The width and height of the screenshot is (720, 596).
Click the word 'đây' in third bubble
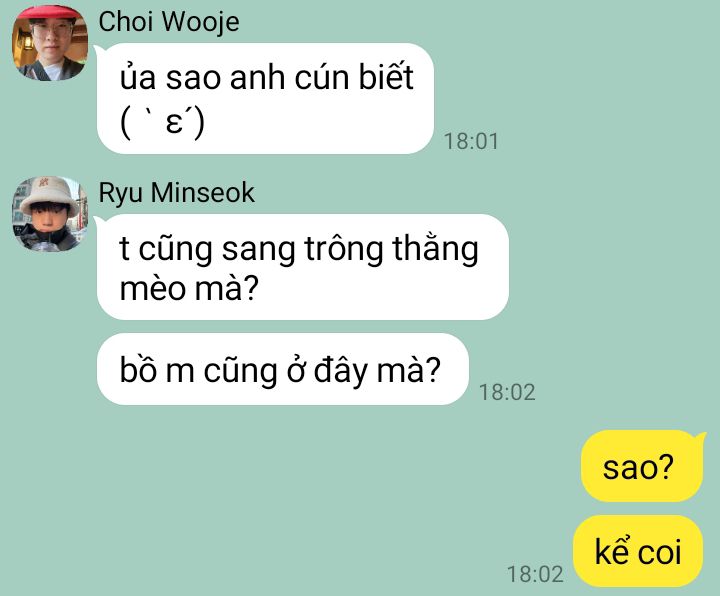click(341, 371)
